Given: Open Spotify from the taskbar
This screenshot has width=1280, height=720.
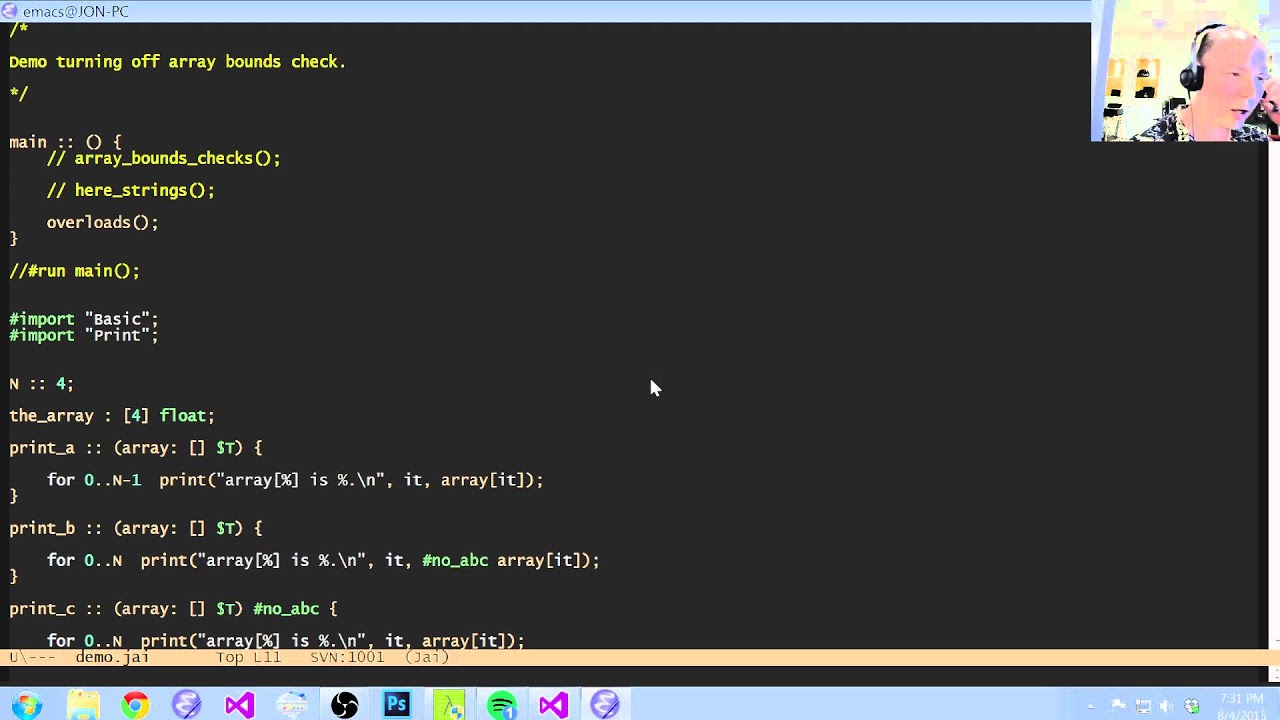Looking at the screenshot, I should coord(501,705).
